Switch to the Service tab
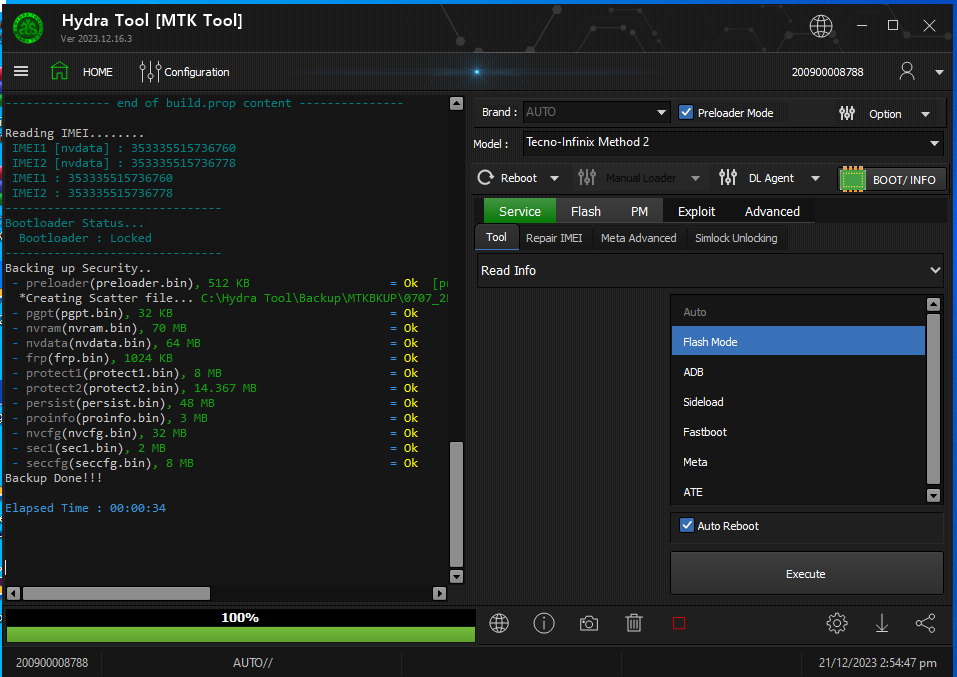 pos(520,211)
